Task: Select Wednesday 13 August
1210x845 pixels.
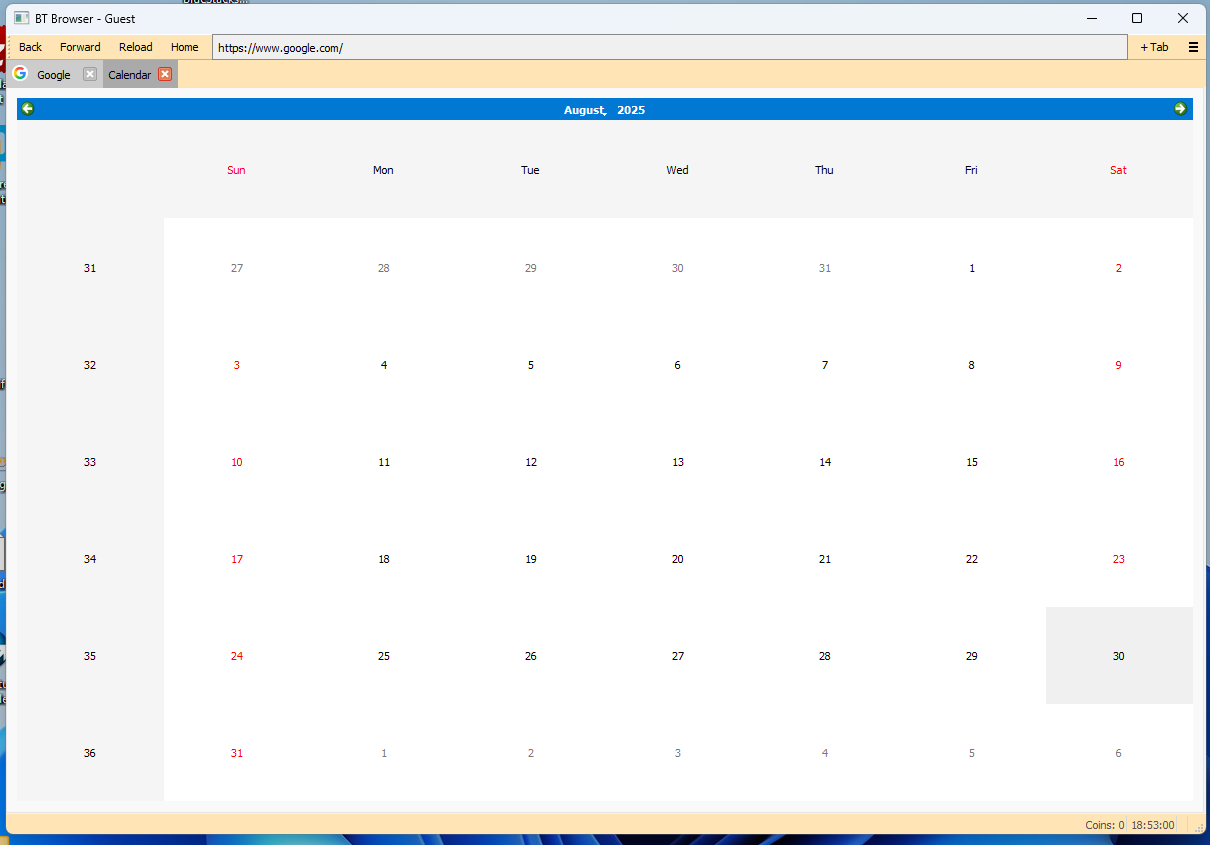Action: point(678,462)
